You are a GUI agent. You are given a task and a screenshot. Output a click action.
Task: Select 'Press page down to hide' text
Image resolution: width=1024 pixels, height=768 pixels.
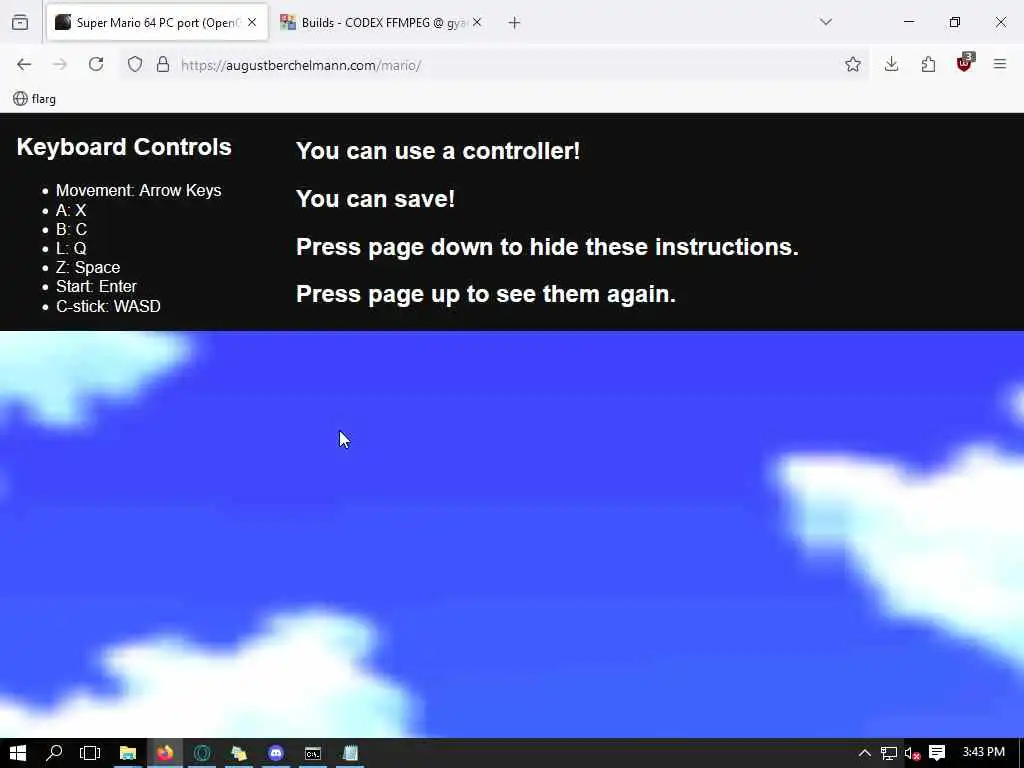pos(547,247)
